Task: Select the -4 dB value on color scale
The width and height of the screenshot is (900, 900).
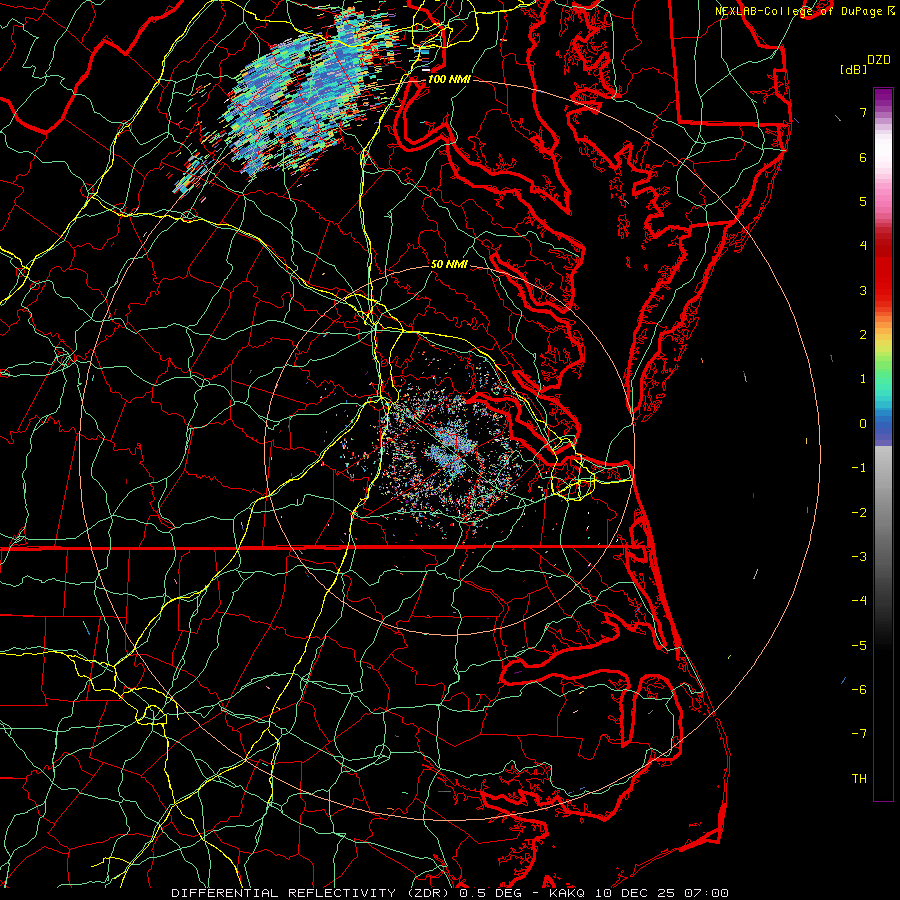Action: click(859, 600)
